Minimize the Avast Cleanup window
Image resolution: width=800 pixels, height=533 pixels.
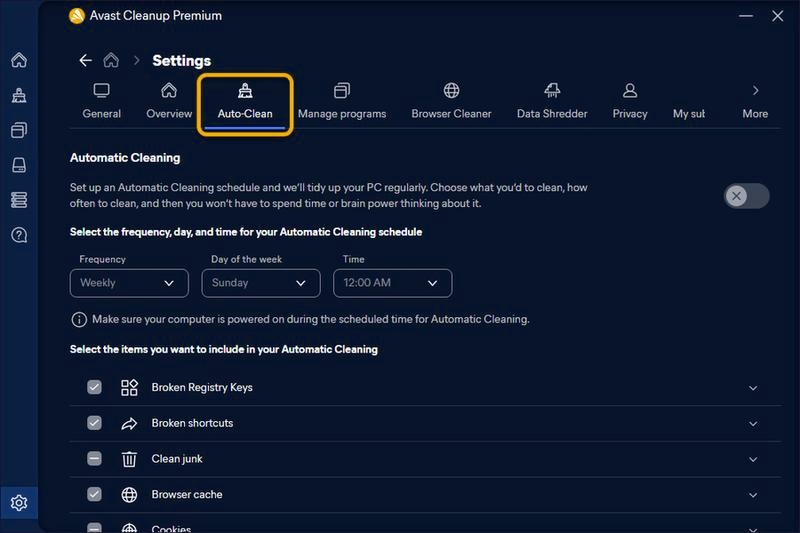pyautogui.click(x=746, y=16)
